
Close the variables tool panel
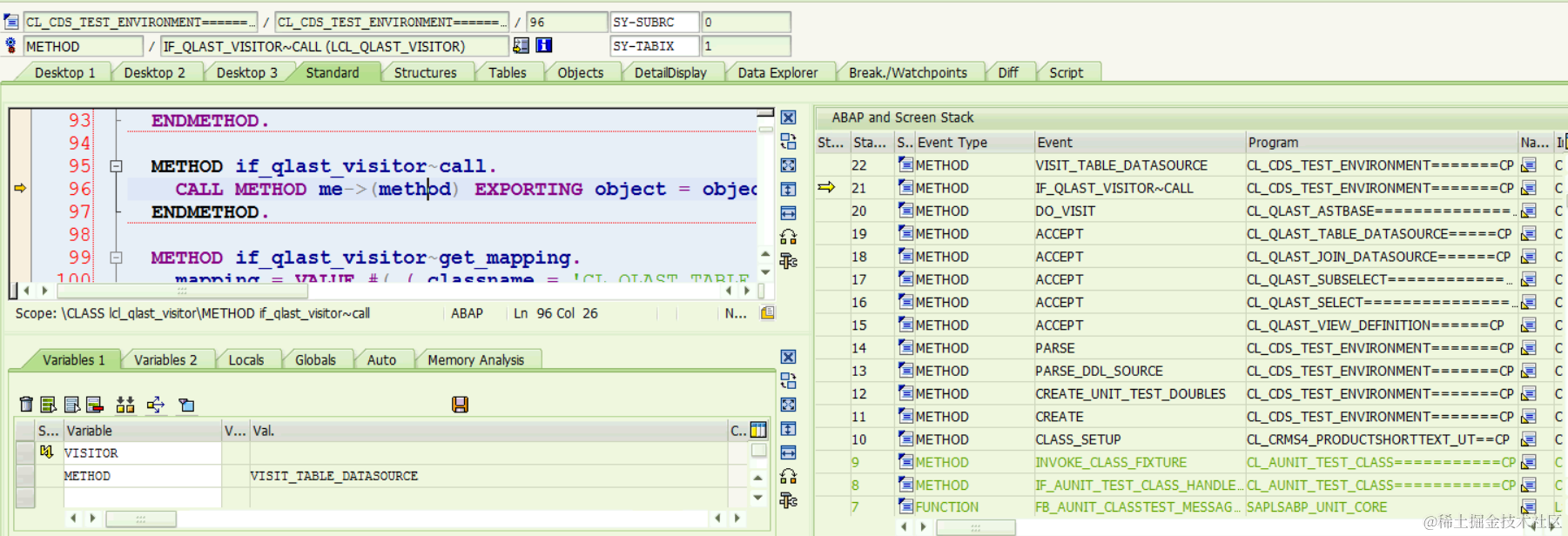tap(788, 357)
